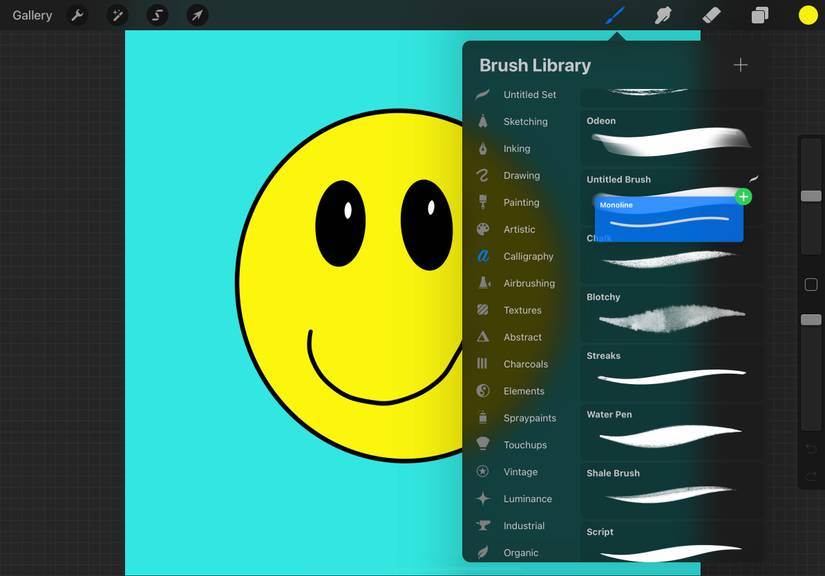Viewport: 825px width, 576px height.
Task: Open the Luminance brush set
Action: tap(516, 499)
